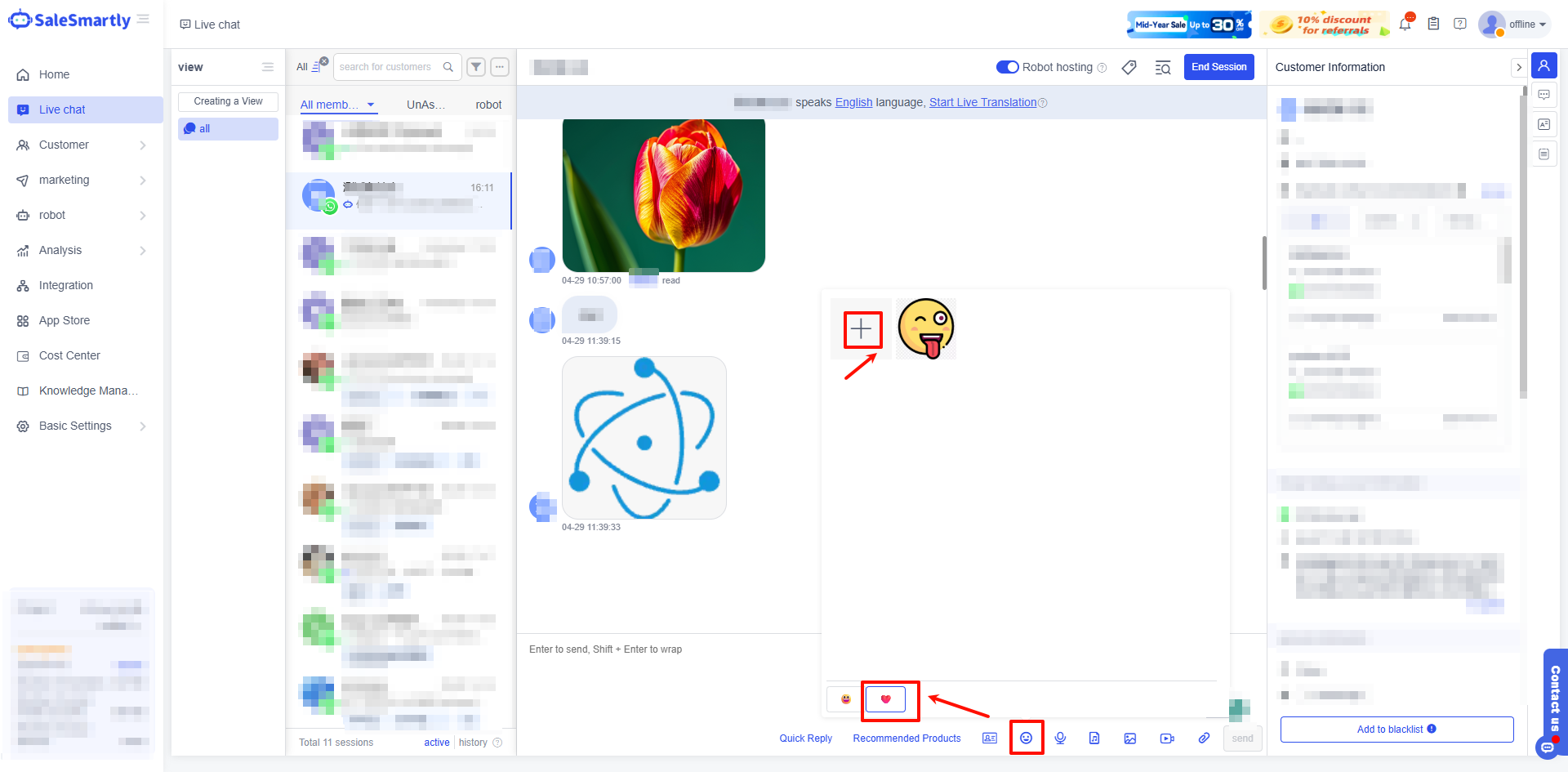The width and height of the screenshot is (1568, 772).
Task: Click the tag icon in chat header
Action: point(1129,67)
